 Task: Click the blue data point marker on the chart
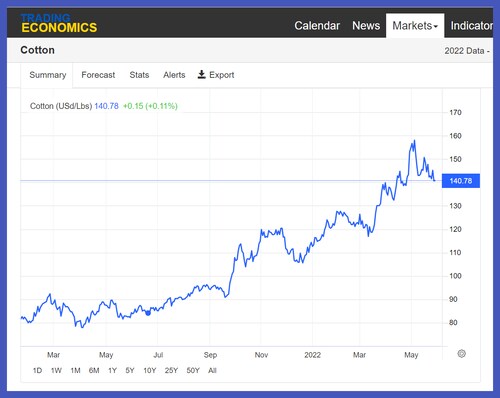pos(148,313)
